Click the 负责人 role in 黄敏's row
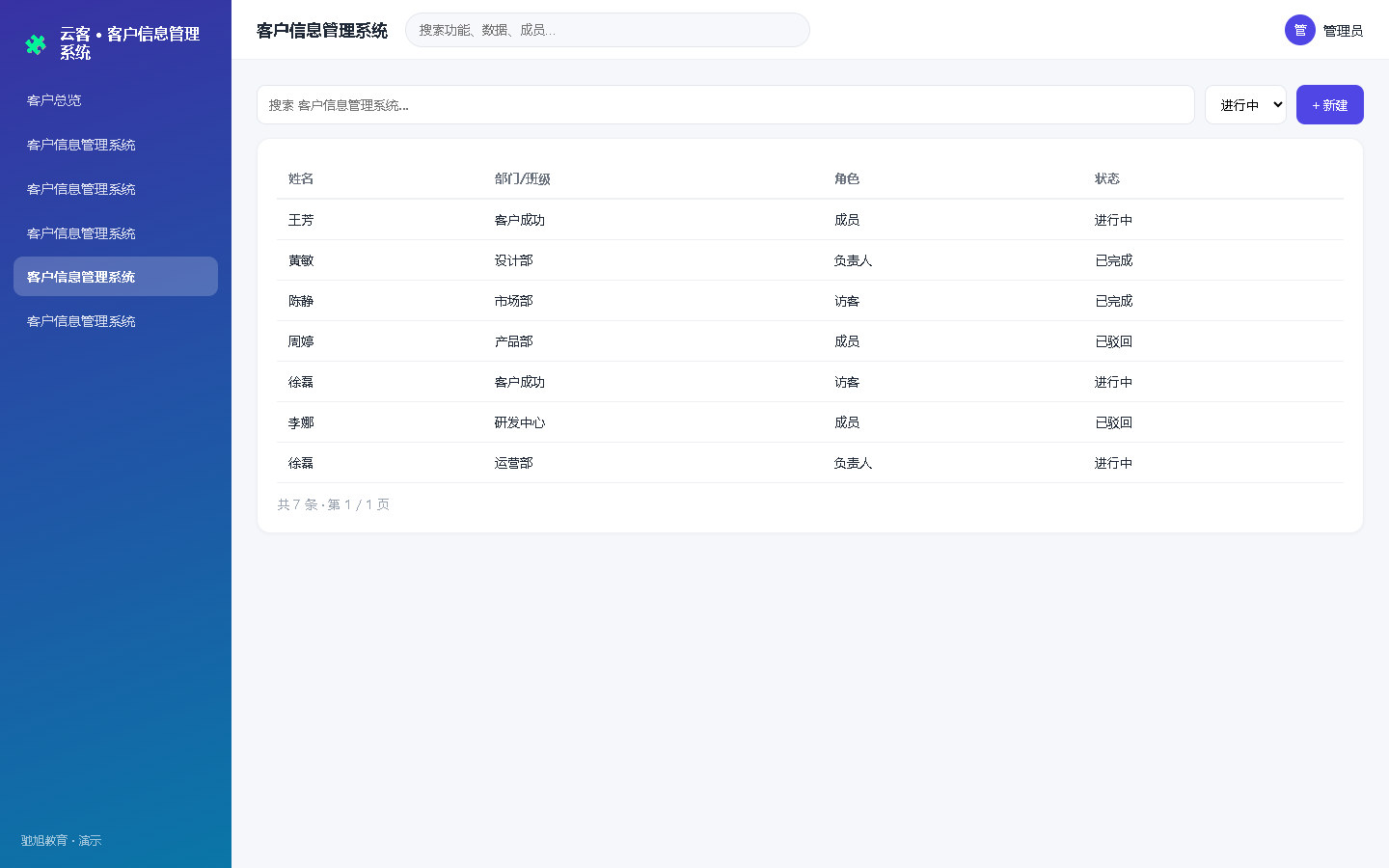Viewport: 1389px width, 868px height. 853,260
